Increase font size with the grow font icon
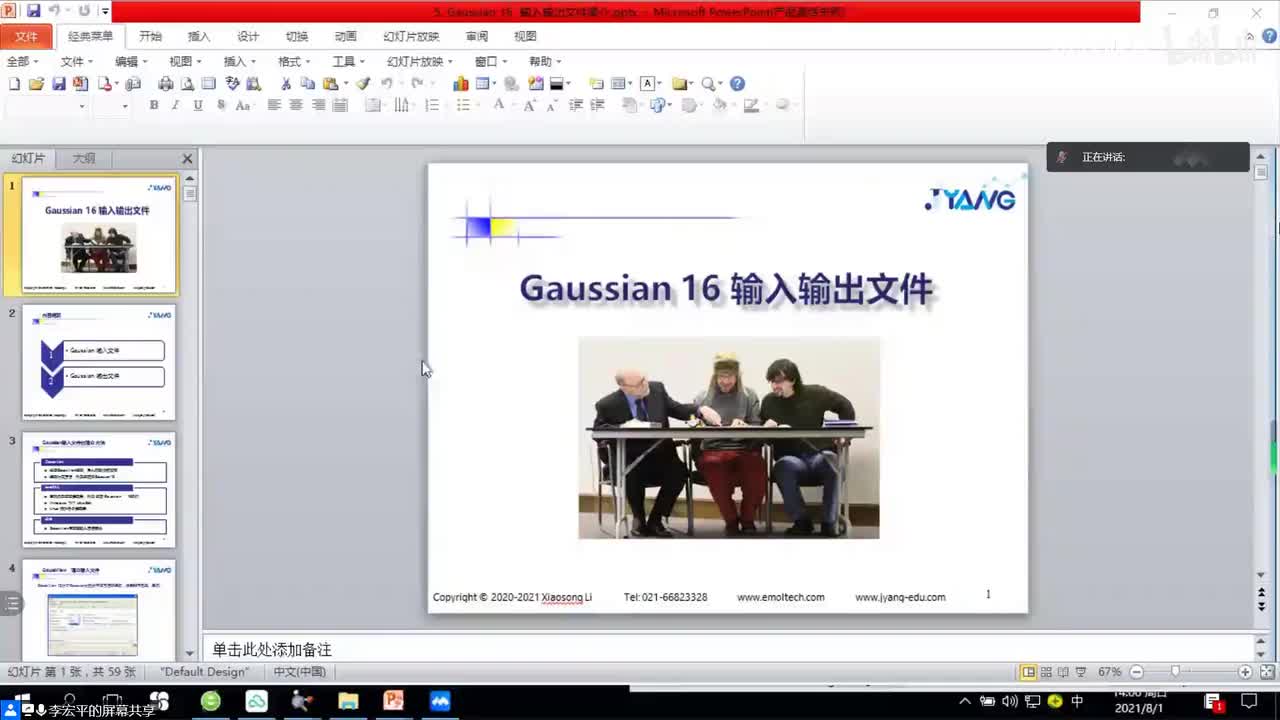1280x720 pixels. [x=529, y=105]
